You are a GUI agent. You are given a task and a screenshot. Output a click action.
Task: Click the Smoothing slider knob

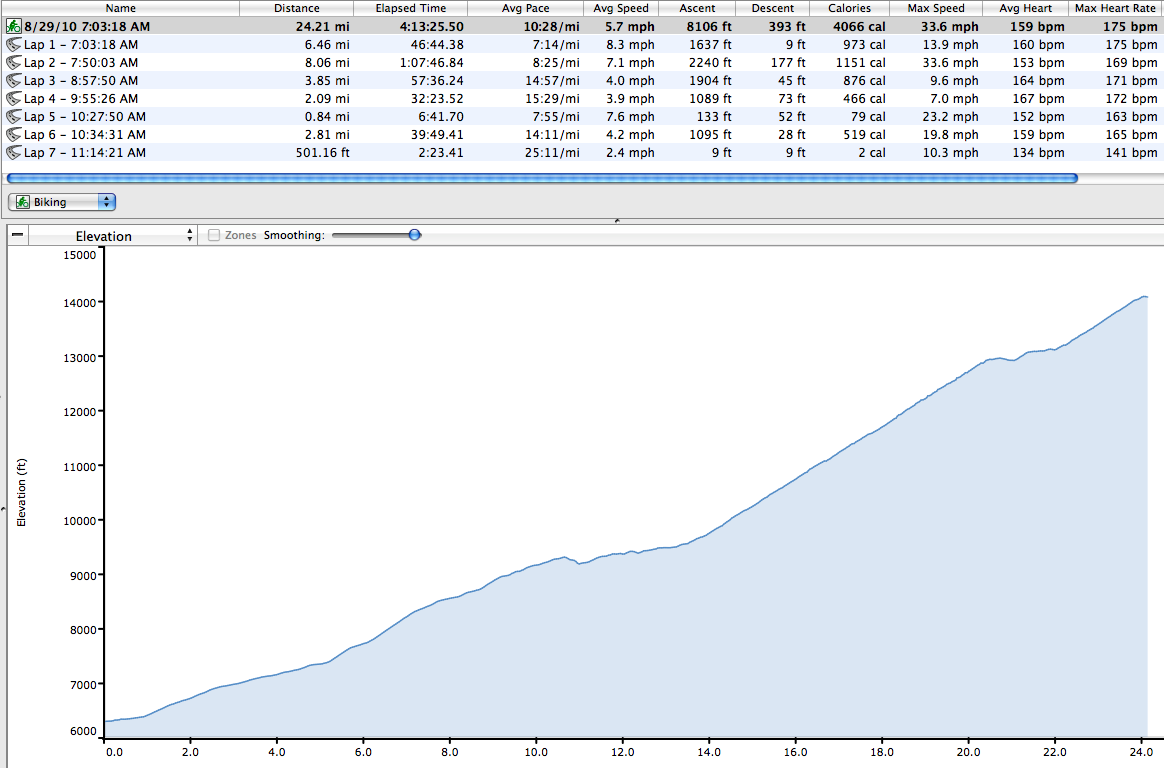click(415, 235)
